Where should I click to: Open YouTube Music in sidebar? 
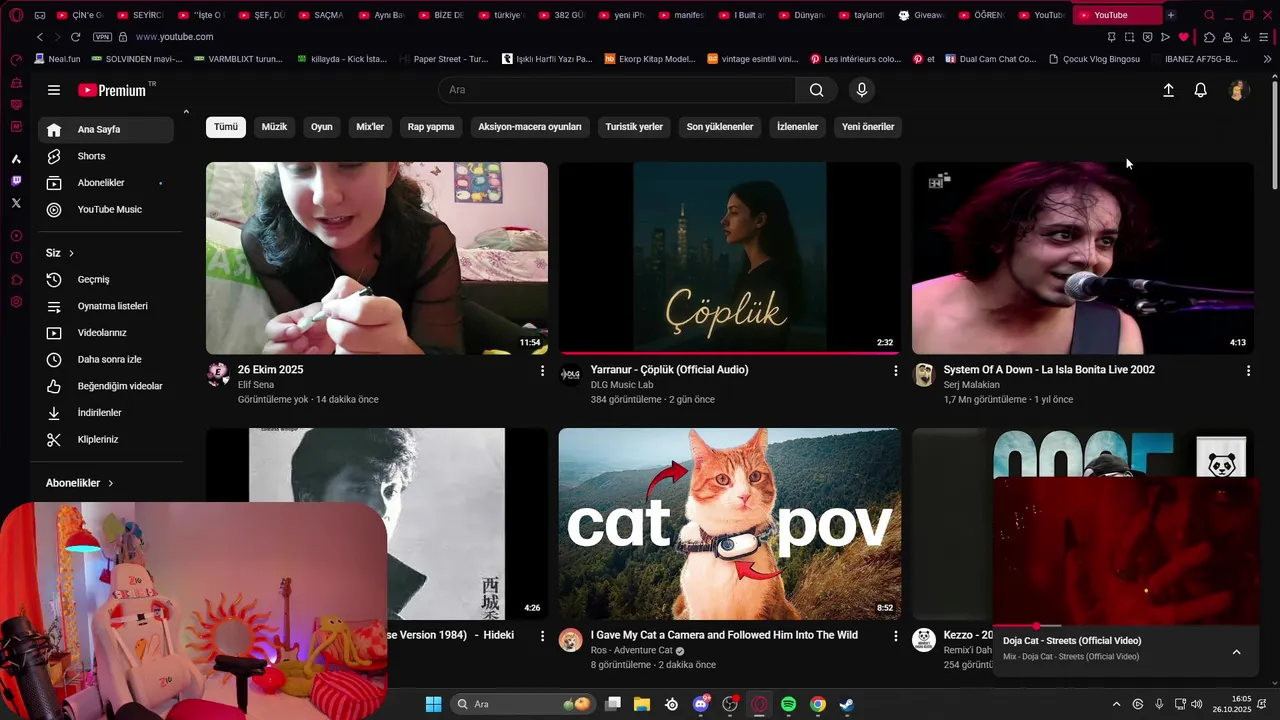[108, 209]
